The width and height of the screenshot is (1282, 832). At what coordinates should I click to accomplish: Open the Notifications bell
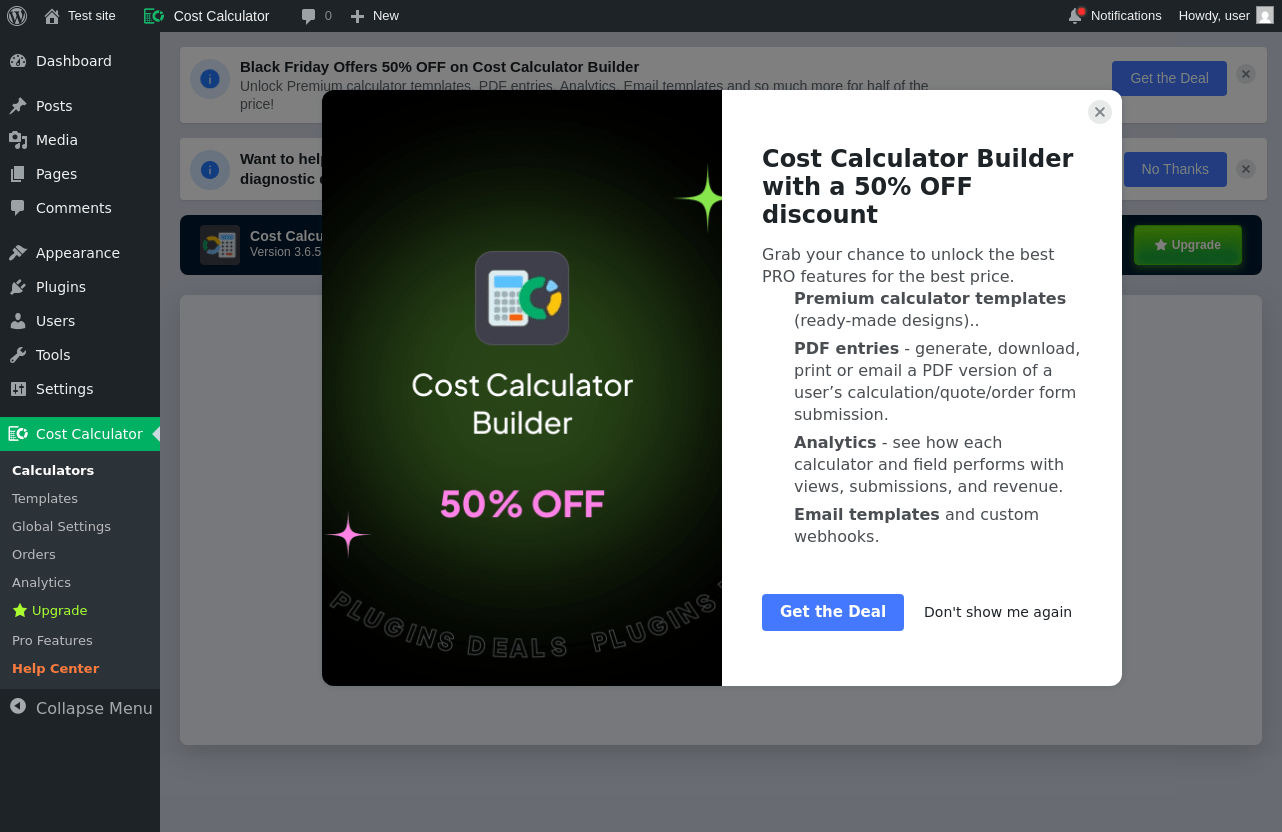1115,16
